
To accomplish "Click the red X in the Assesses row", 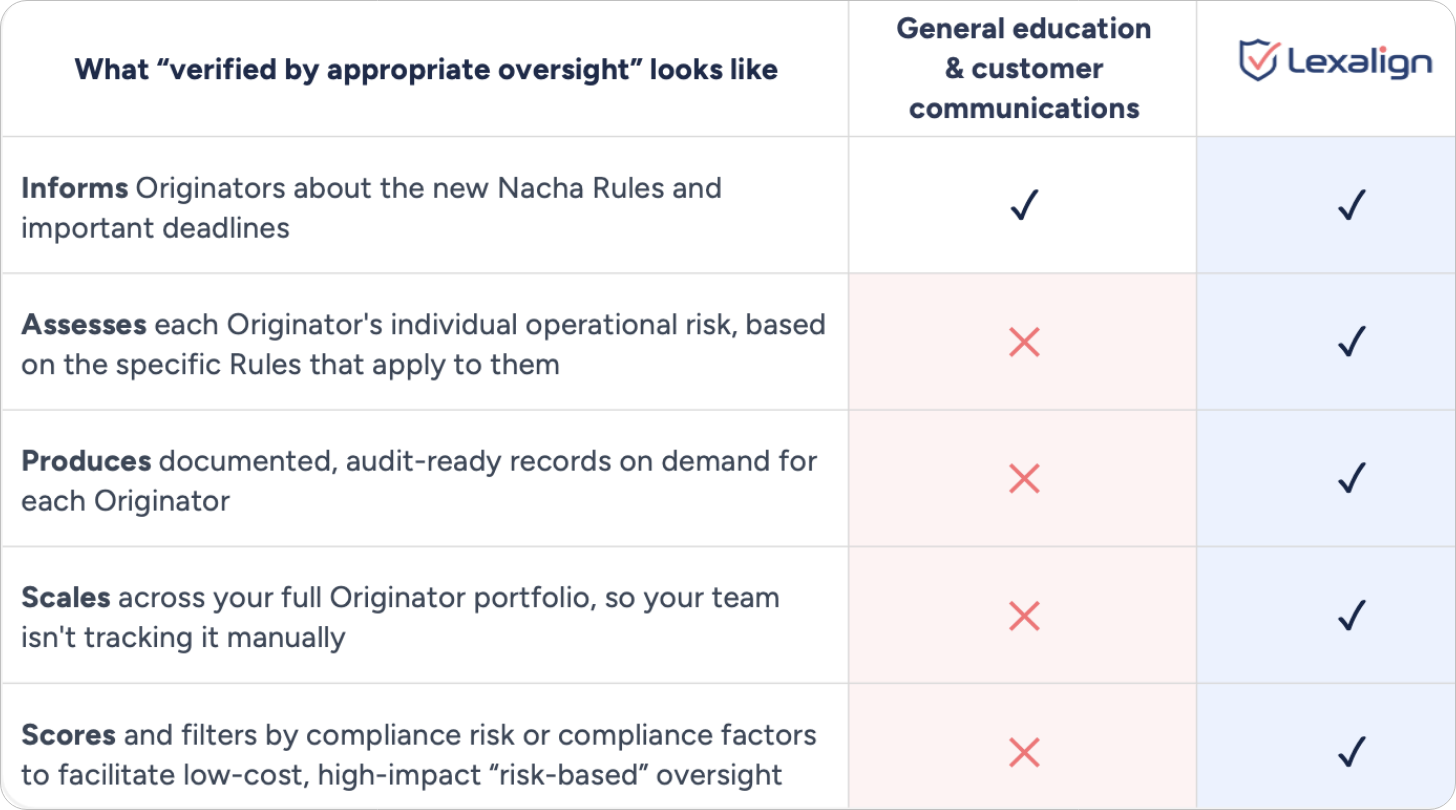I will coord(1024,343).
